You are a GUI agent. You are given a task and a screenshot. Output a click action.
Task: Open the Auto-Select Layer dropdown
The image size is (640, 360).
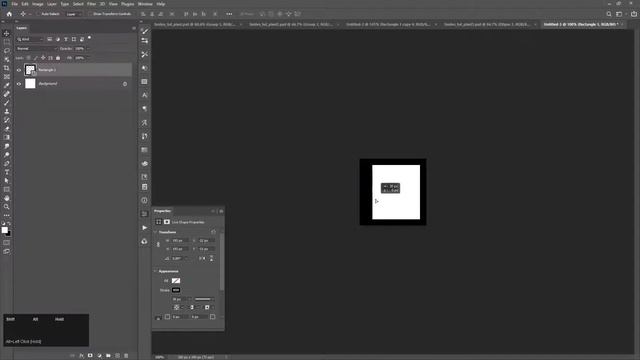click(73, 14)
